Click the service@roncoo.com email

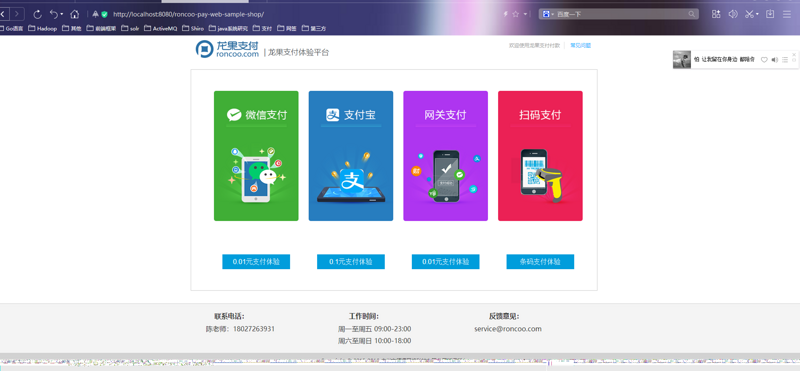pos(508,329)
